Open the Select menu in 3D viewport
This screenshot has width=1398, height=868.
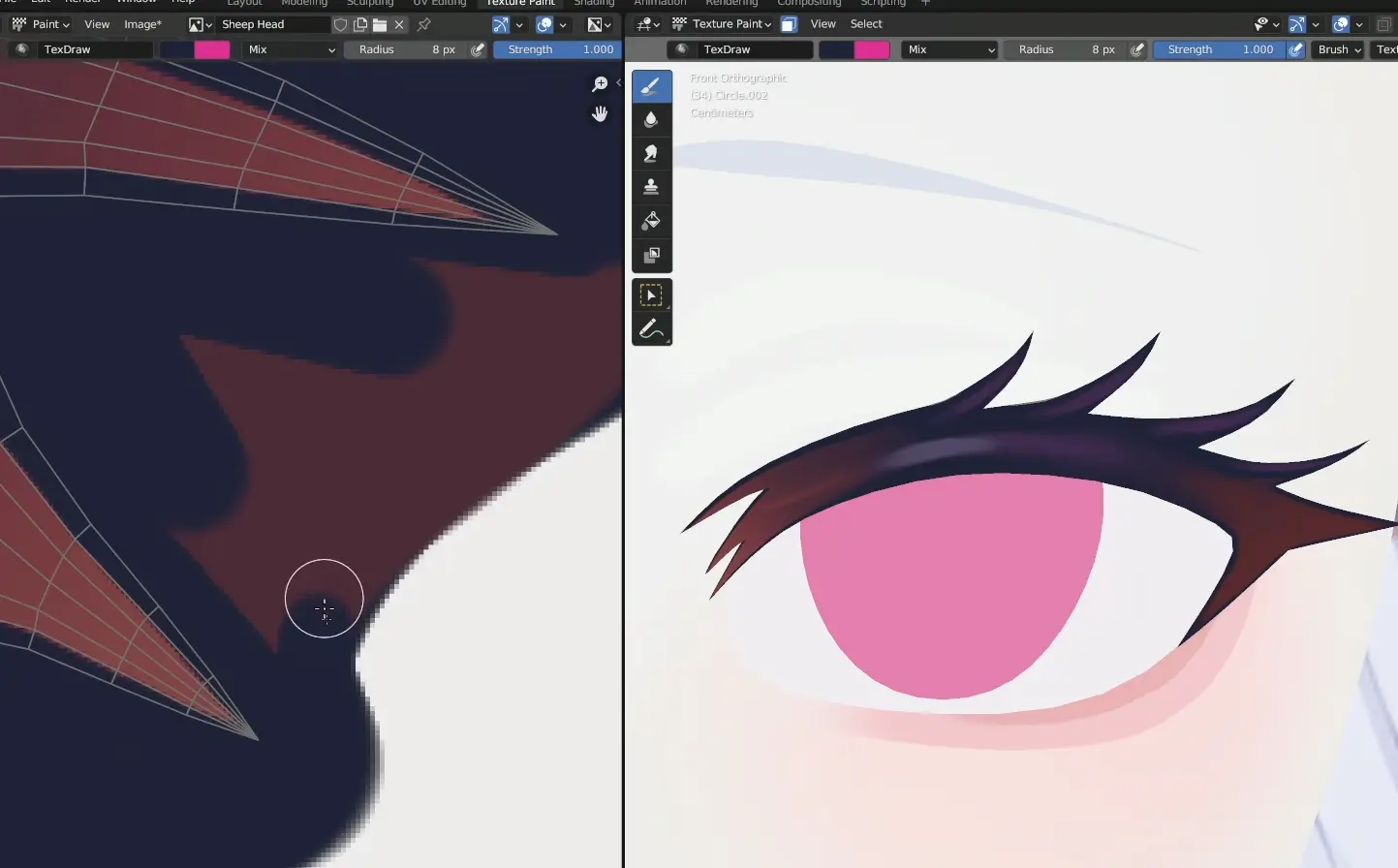(866, 24)
